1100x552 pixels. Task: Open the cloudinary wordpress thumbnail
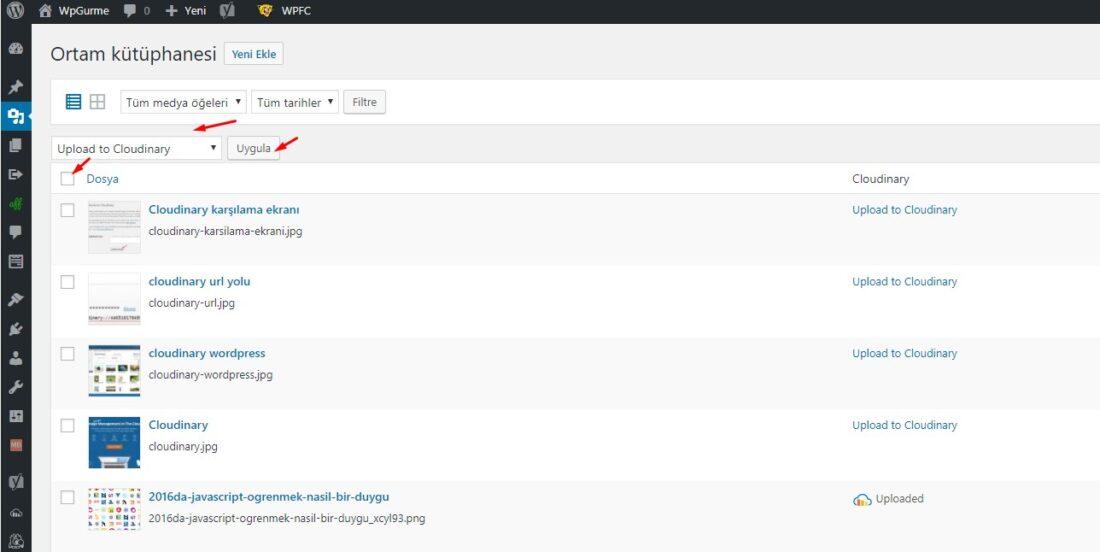point(114,370)
